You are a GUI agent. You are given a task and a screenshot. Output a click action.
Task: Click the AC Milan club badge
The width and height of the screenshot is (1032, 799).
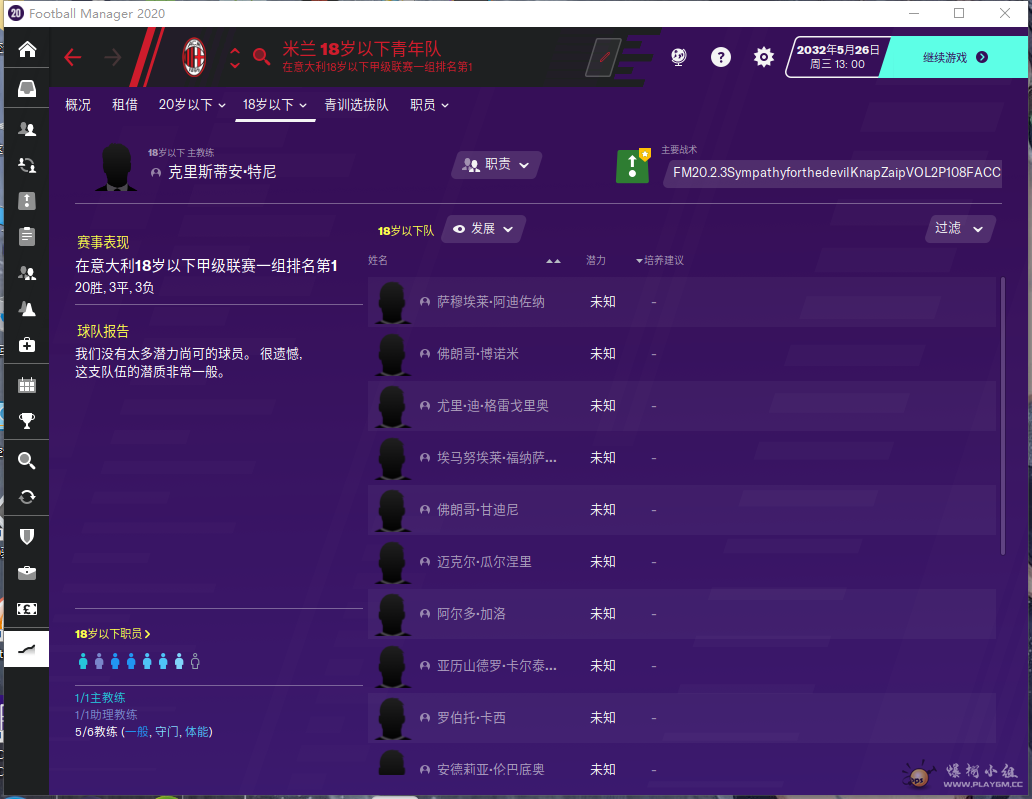pyautogui.click(x=194, y=57)
